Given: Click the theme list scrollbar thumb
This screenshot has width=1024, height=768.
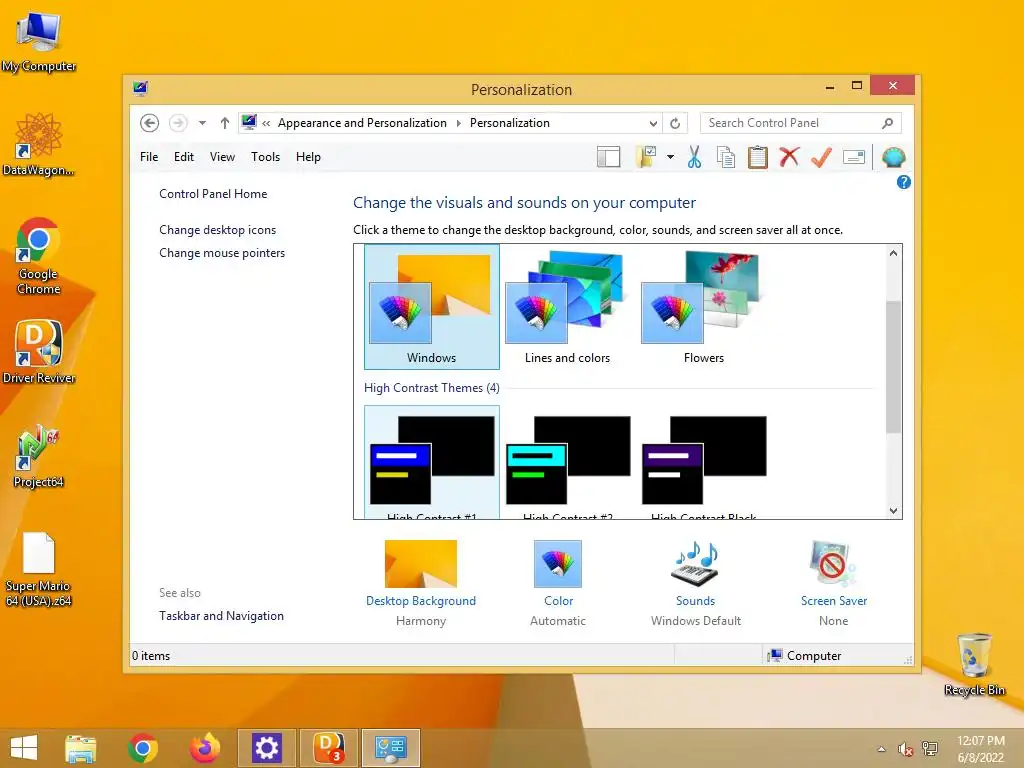Looking at the screenshot, I should tap(893, 366).
